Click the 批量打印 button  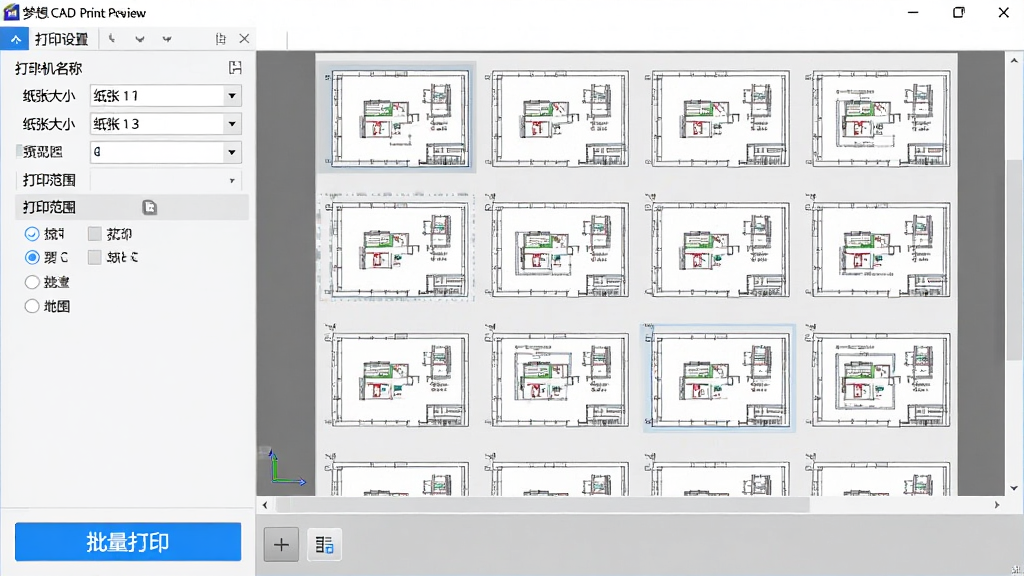128,541
